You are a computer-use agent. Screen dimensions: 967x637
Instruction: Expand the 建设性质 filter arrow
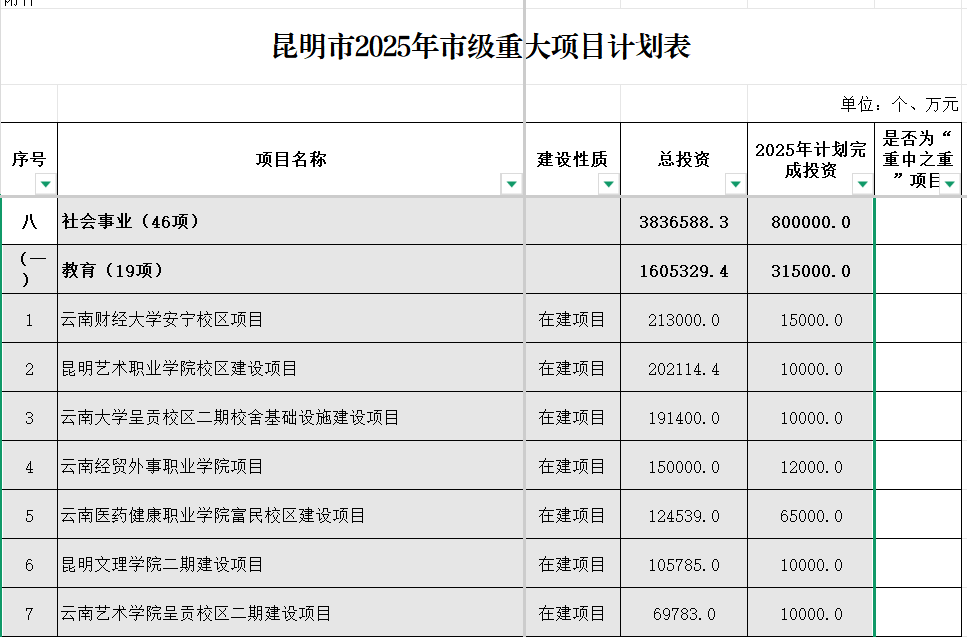607,184
